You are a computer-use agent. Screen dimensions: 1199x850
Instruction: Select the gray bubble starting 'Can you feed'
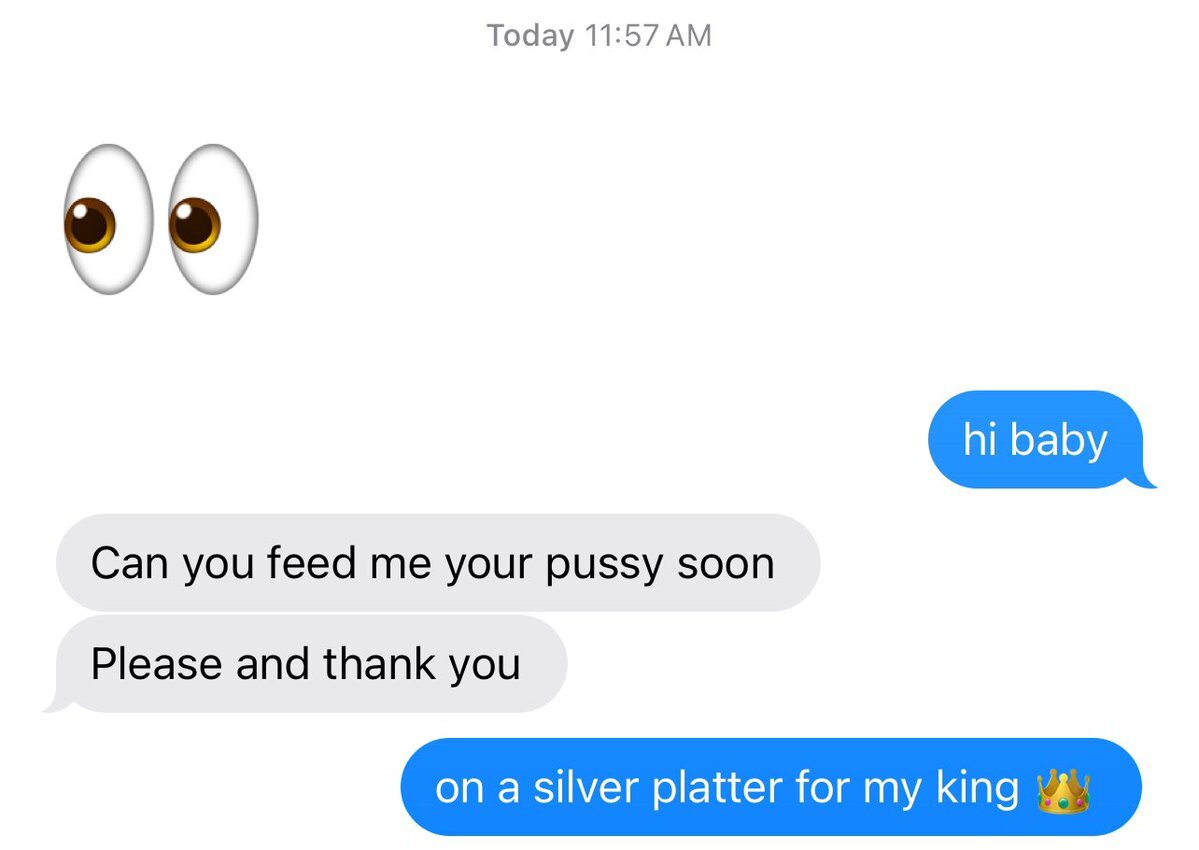[438, 563]
